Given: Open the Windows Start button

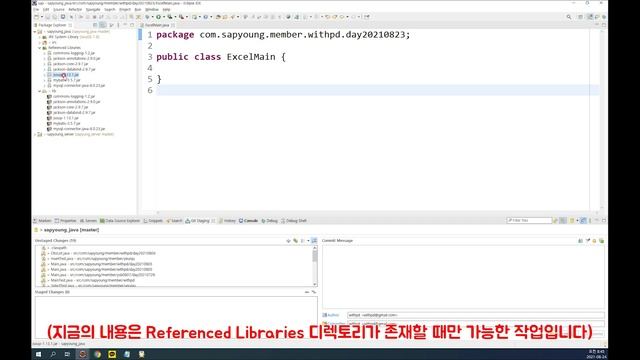Looking at the screenshot, I should pyautogui.click(x=38, y=354).
